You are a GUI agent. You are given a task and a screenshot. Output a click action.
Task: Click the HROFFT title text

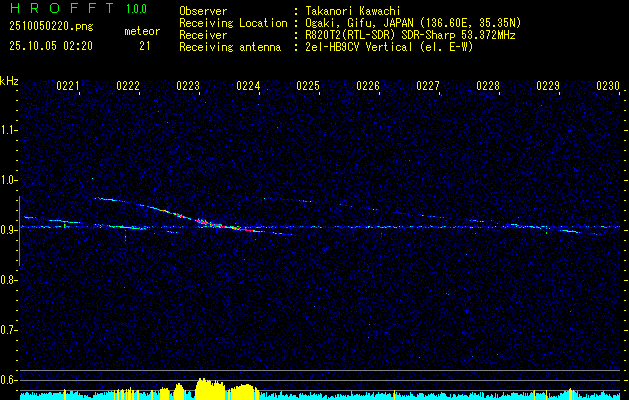coord(59,8)
